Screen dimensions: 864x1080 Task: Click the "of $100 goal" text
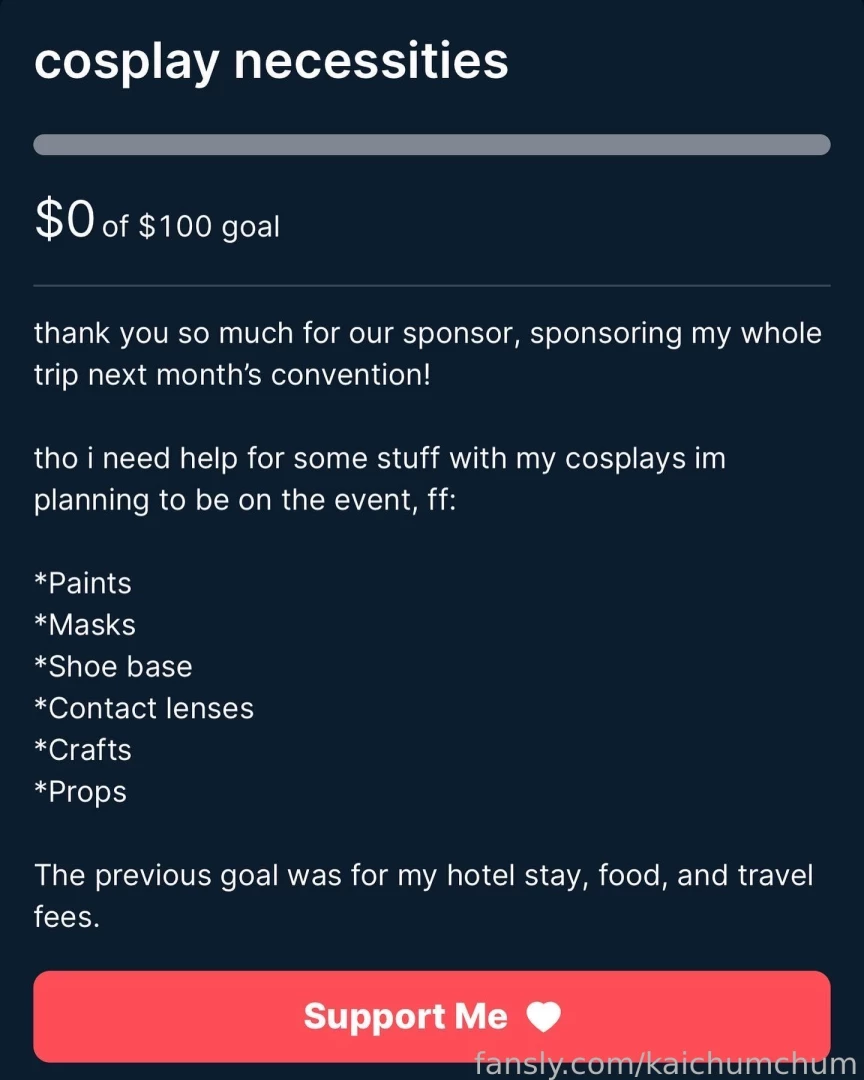[191, 227]
